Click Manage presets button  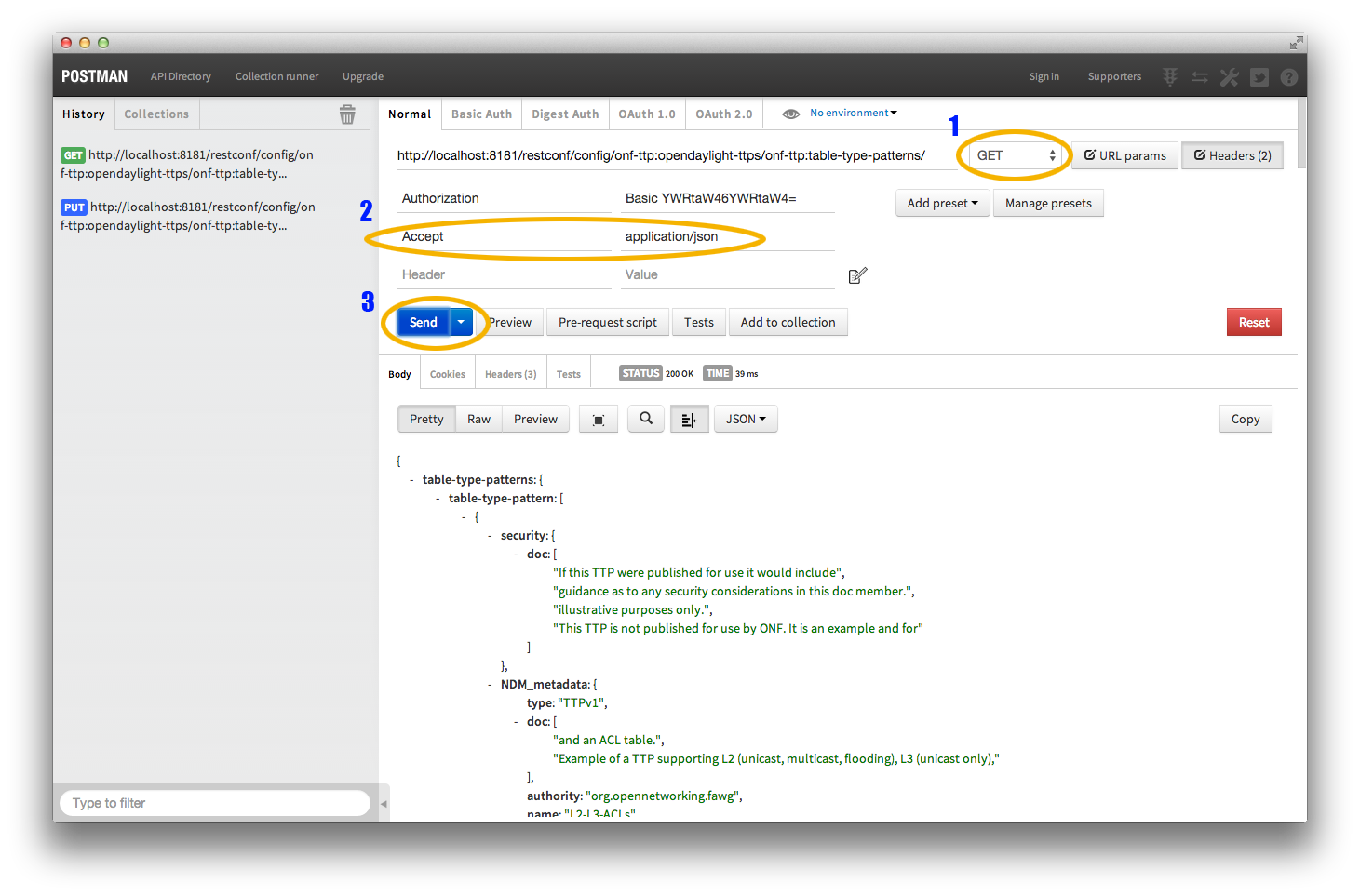coord(1048,203)
